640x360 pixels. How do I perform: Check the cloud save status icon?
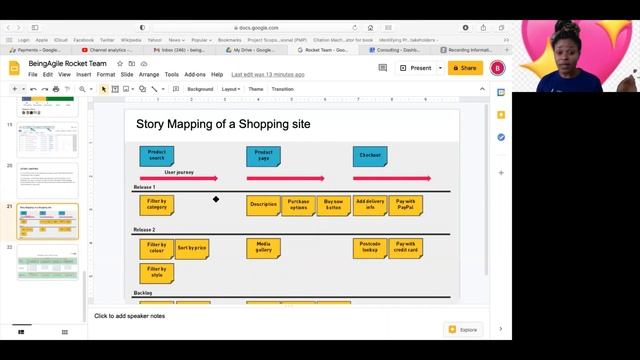[x=144, y=64]
